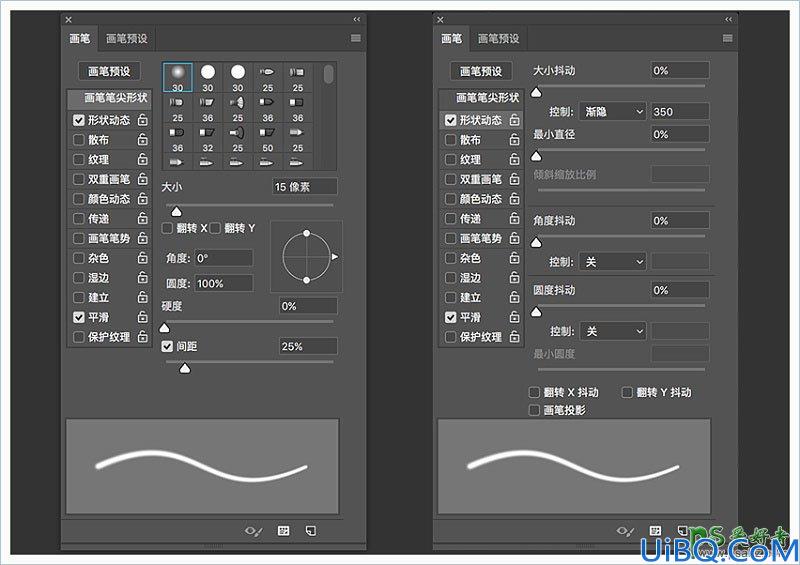
Task: Select the airbrush 50 tip in brush grid
Action: (x=268, y=138)
